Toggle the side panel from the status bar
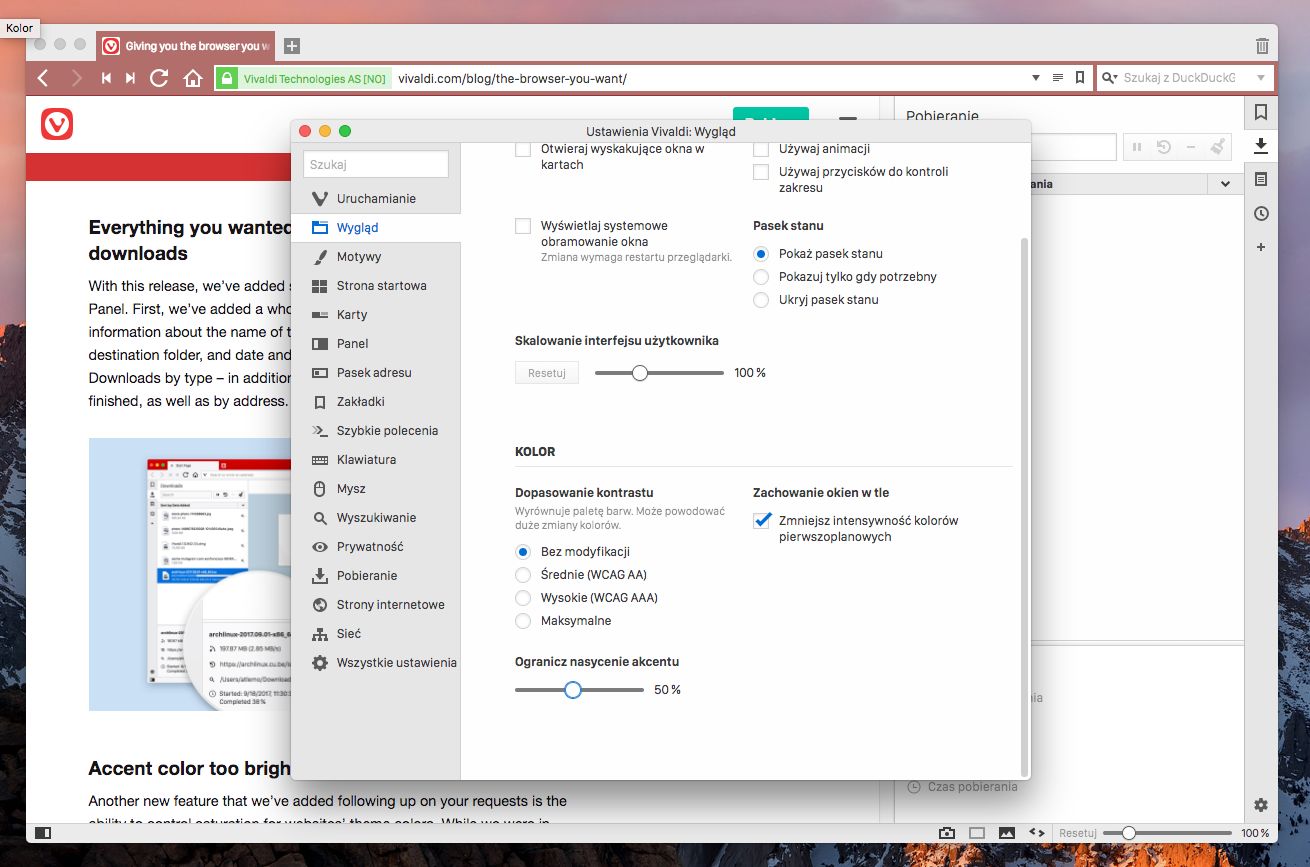The image size is (1310, 867). point(43,832)
